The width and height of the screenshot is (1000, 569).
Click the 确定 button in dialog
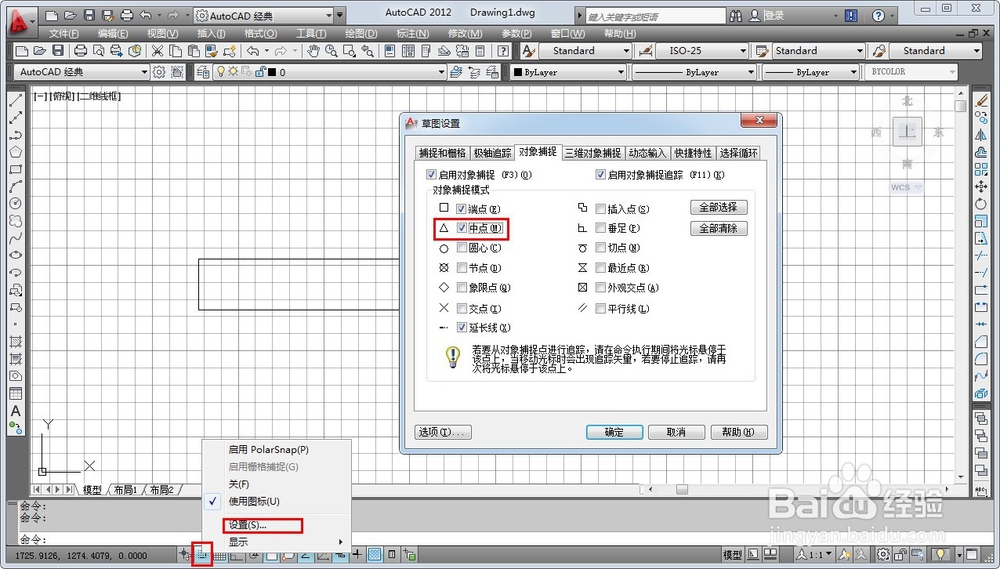pyautogui.click(x=614, y=432)
